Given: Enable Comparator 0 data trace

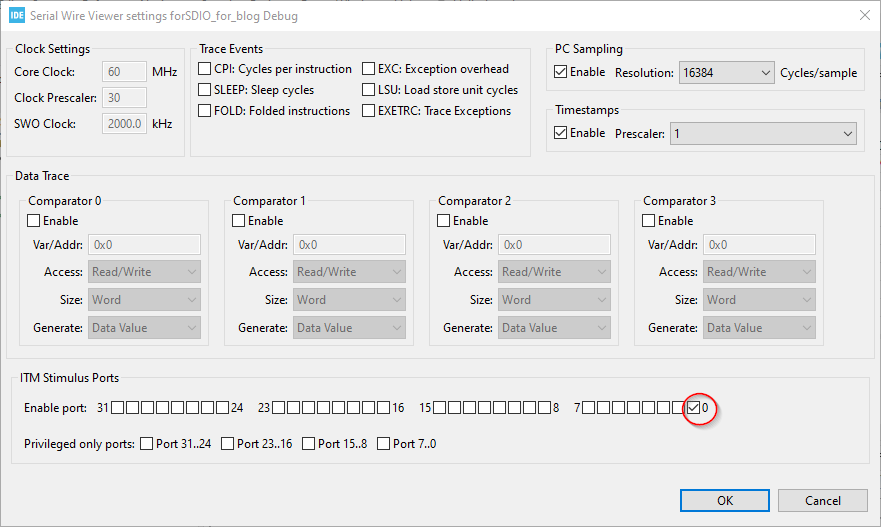Looking at the screenshot, I should pos(34,221).
